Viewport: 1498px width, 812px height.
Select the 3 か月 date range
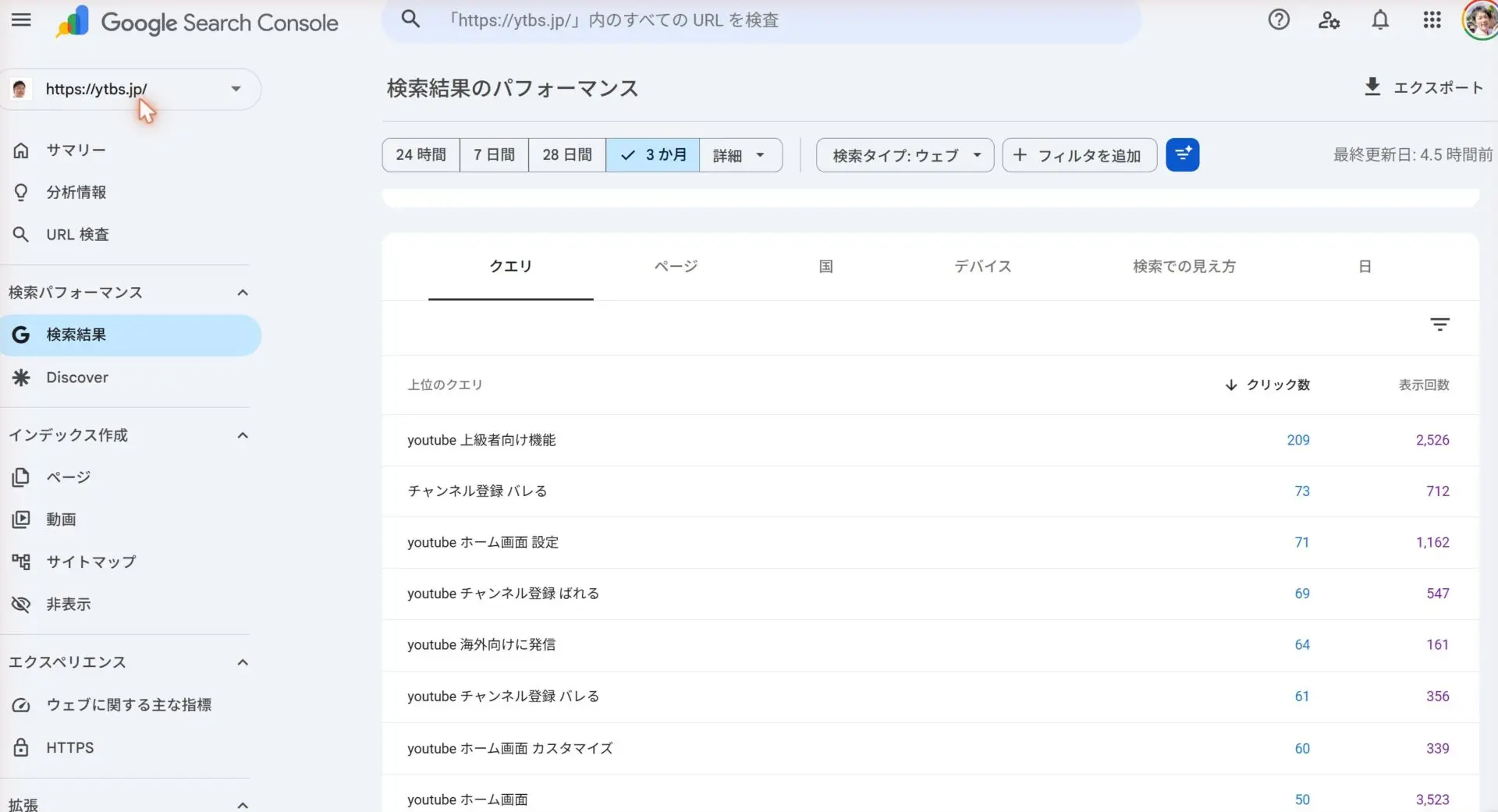[x=653, y=154]
